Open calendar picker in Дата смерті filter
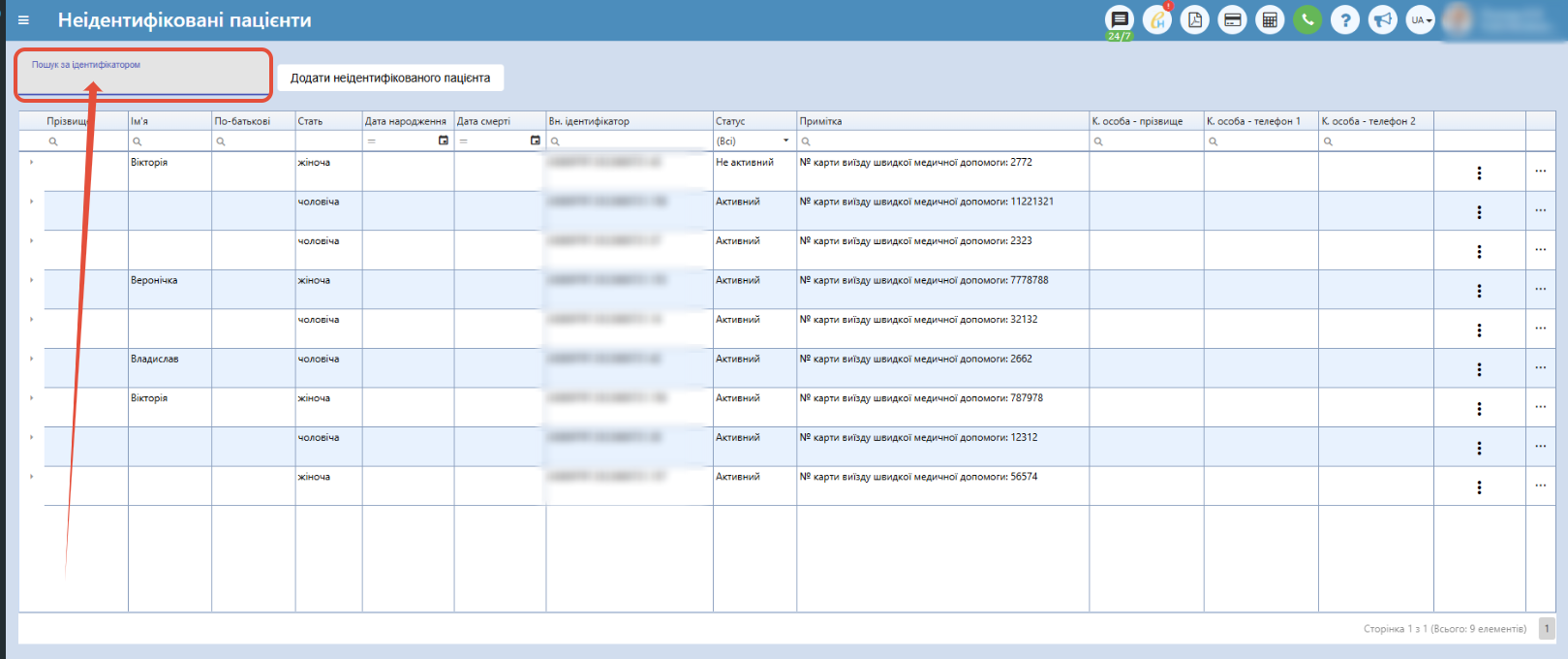 tap(536, 141)
